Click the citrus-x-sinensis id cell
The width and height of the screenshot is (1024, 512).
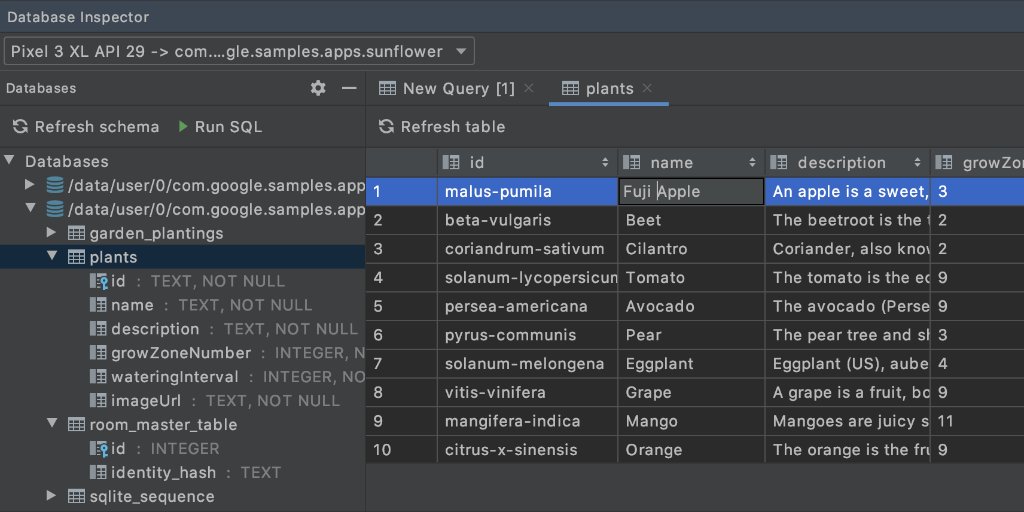527,450
